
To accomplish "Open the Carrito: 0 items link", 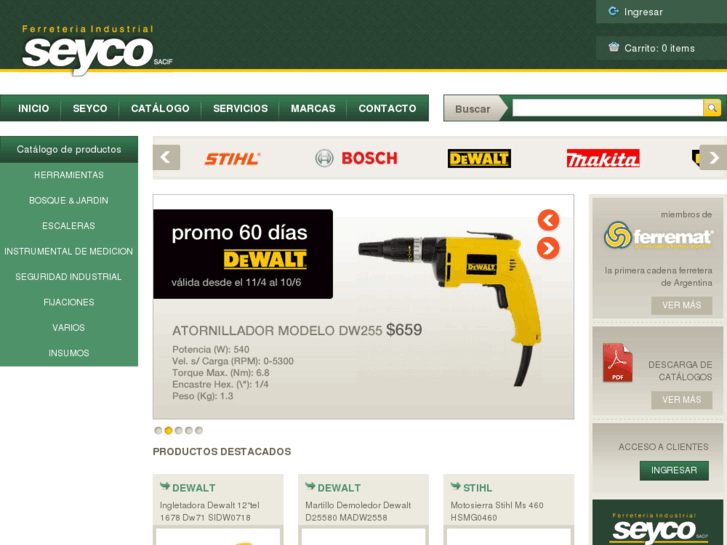I will pos(659,48).
